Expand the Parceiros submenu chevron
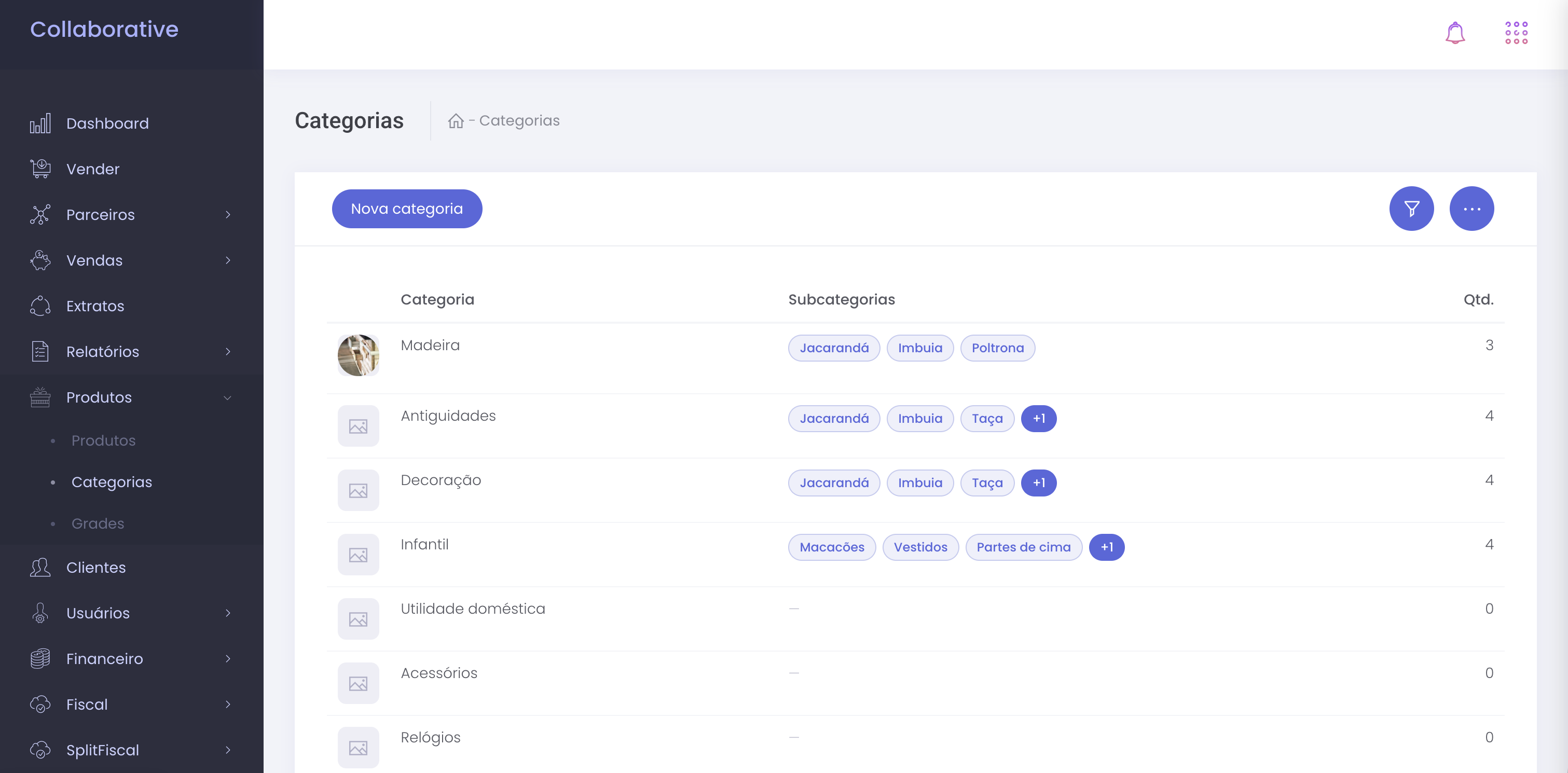This screenshot has height=773, width=1568. [x=228, y=214]
